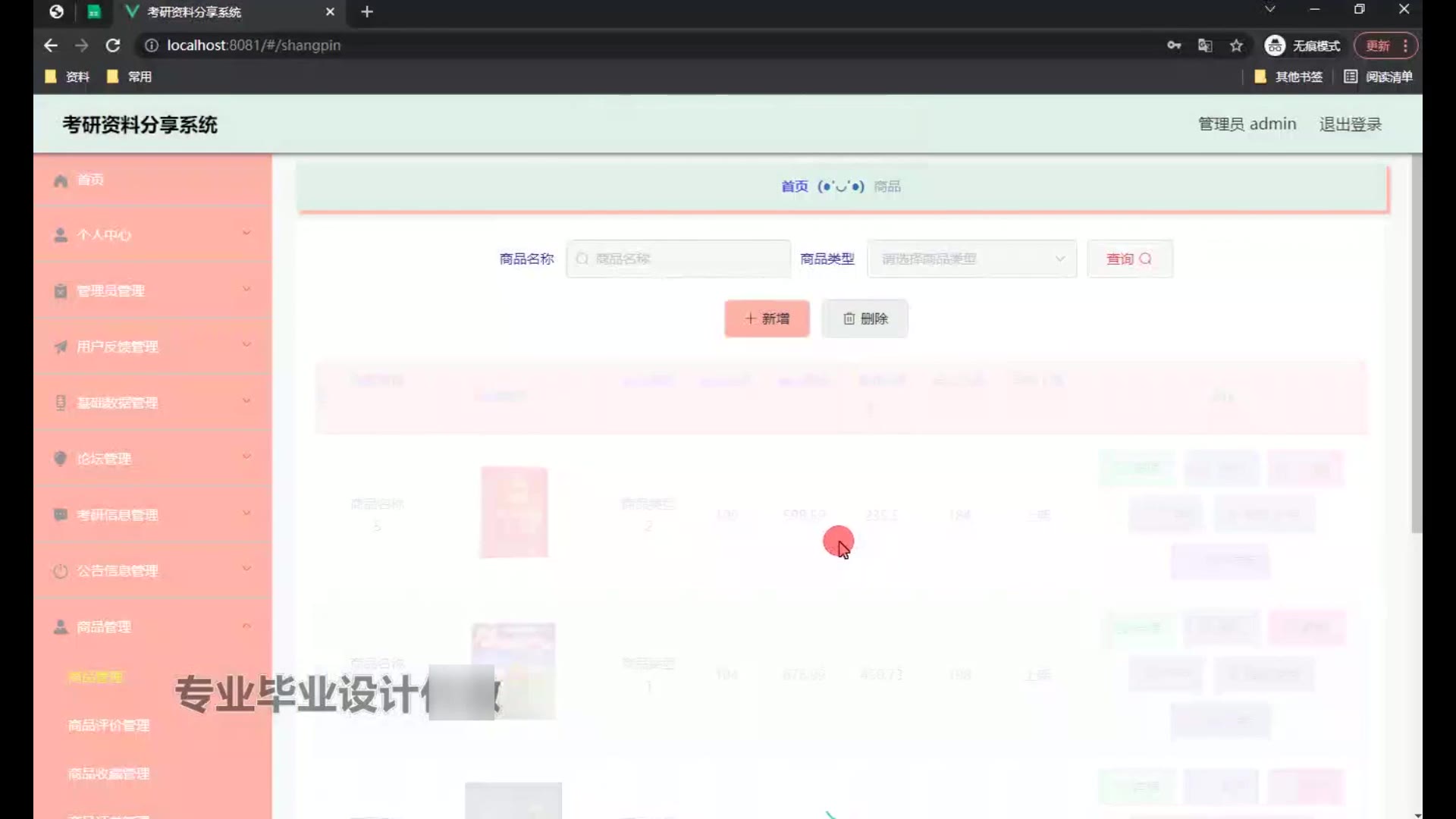The height and width of the screenshot is (819, 1456).
Task: Click the 查询 search button
Action: click(1129, 259)
